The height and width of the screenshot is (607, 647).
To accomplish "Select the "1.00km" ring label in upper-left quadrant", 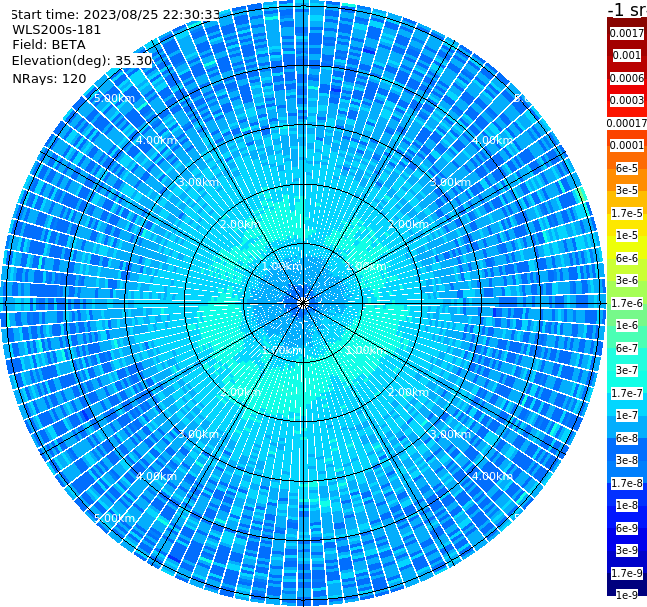I will click(x=282, y=266).
